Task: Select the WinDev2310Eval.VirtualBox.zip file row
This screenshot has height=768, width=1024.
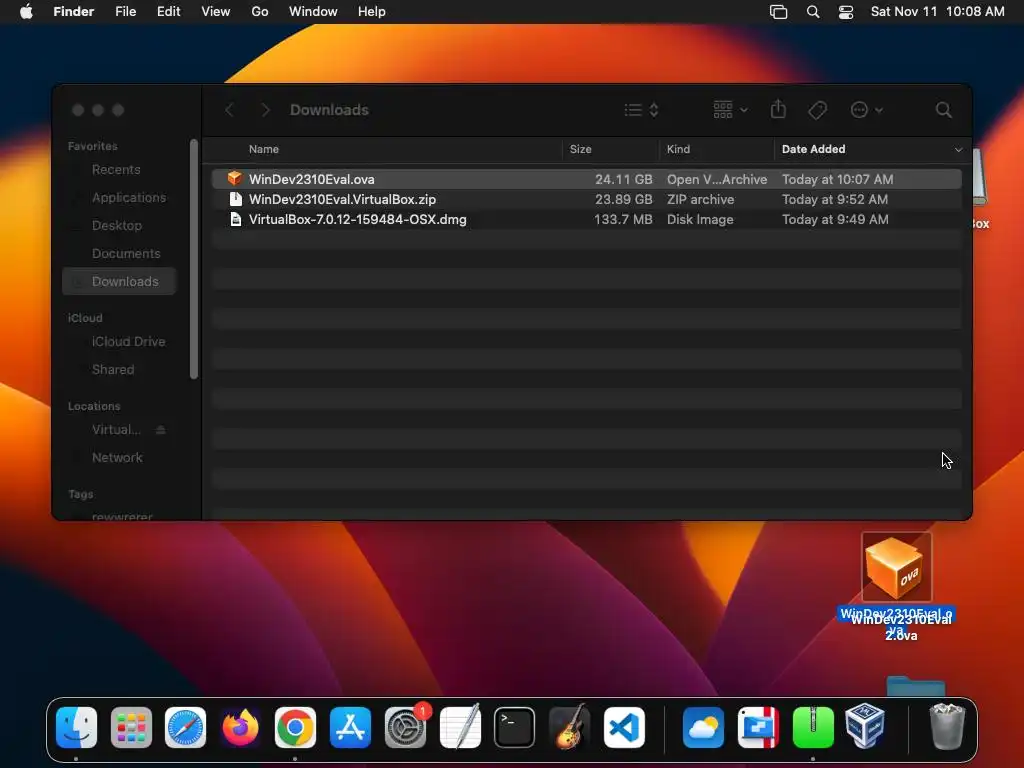Action: [x=586, y=199]
